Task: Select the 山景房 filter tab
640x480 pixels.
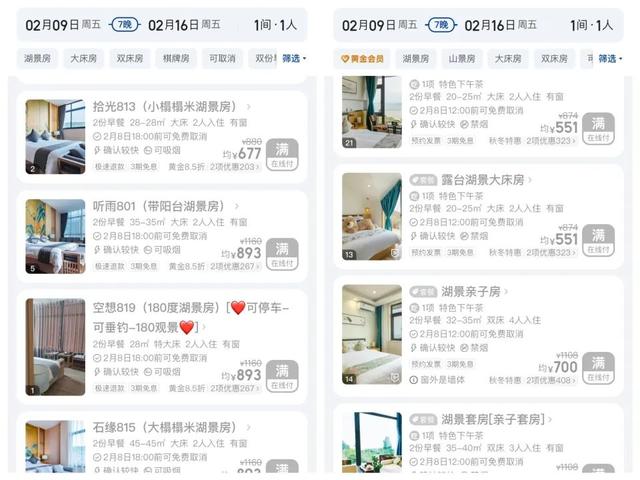Action: pos(462,58)
